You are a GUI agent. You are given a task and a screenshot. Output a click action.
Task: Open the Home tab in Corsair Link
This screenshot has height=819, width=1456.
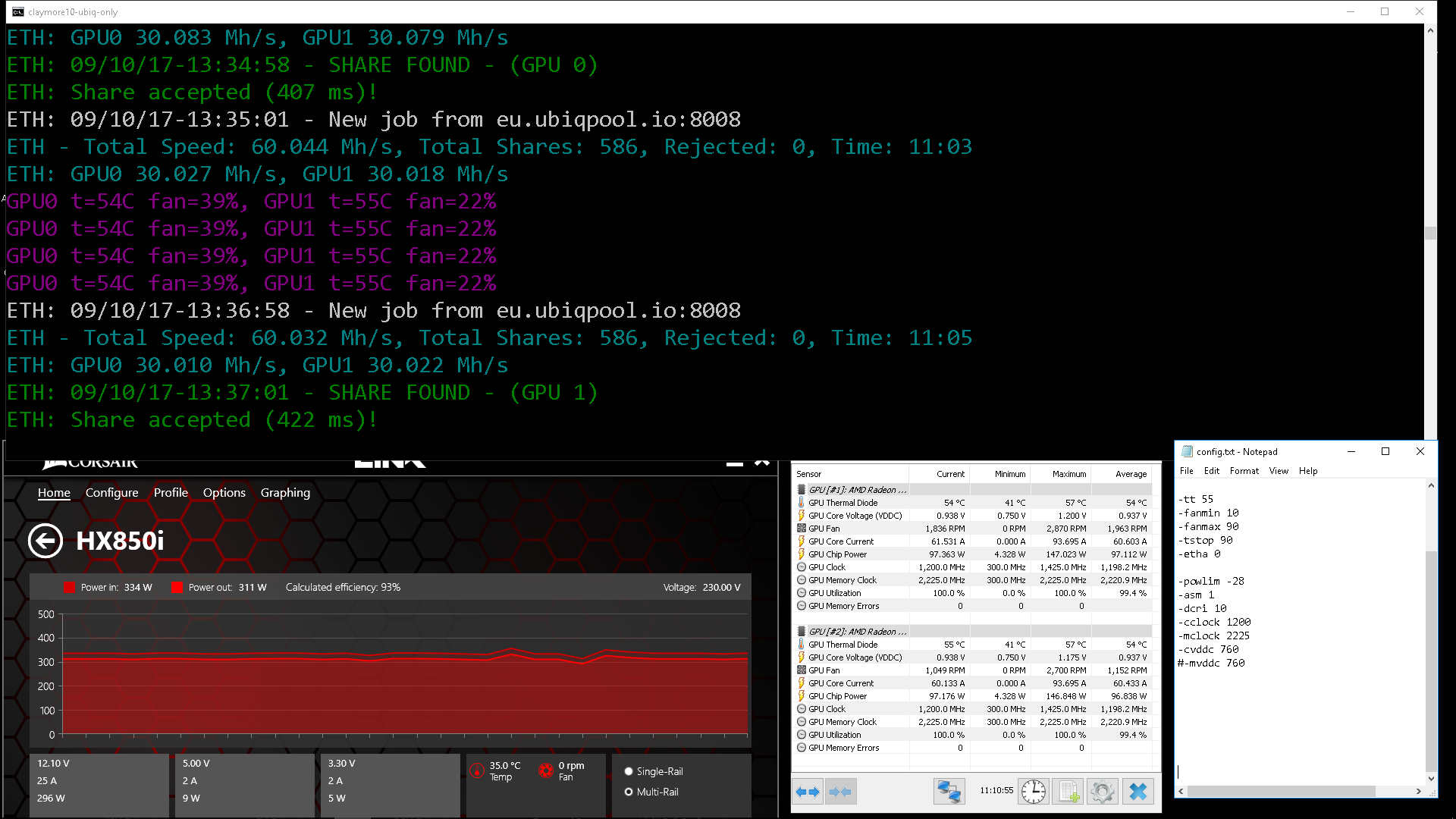[54, 493]
